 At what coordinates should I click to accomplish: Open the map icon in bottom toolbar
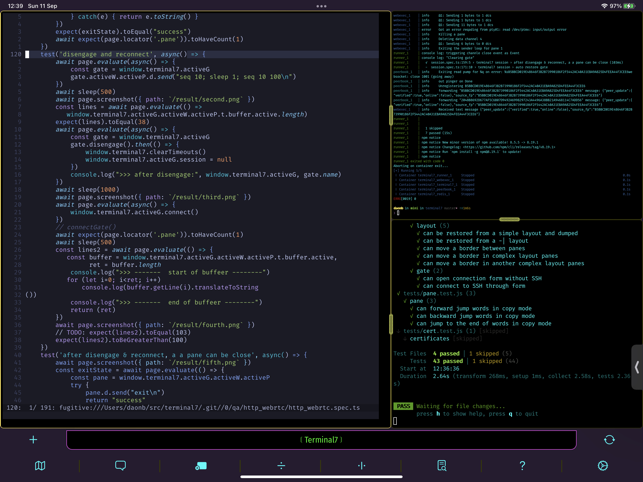point(40,466)
